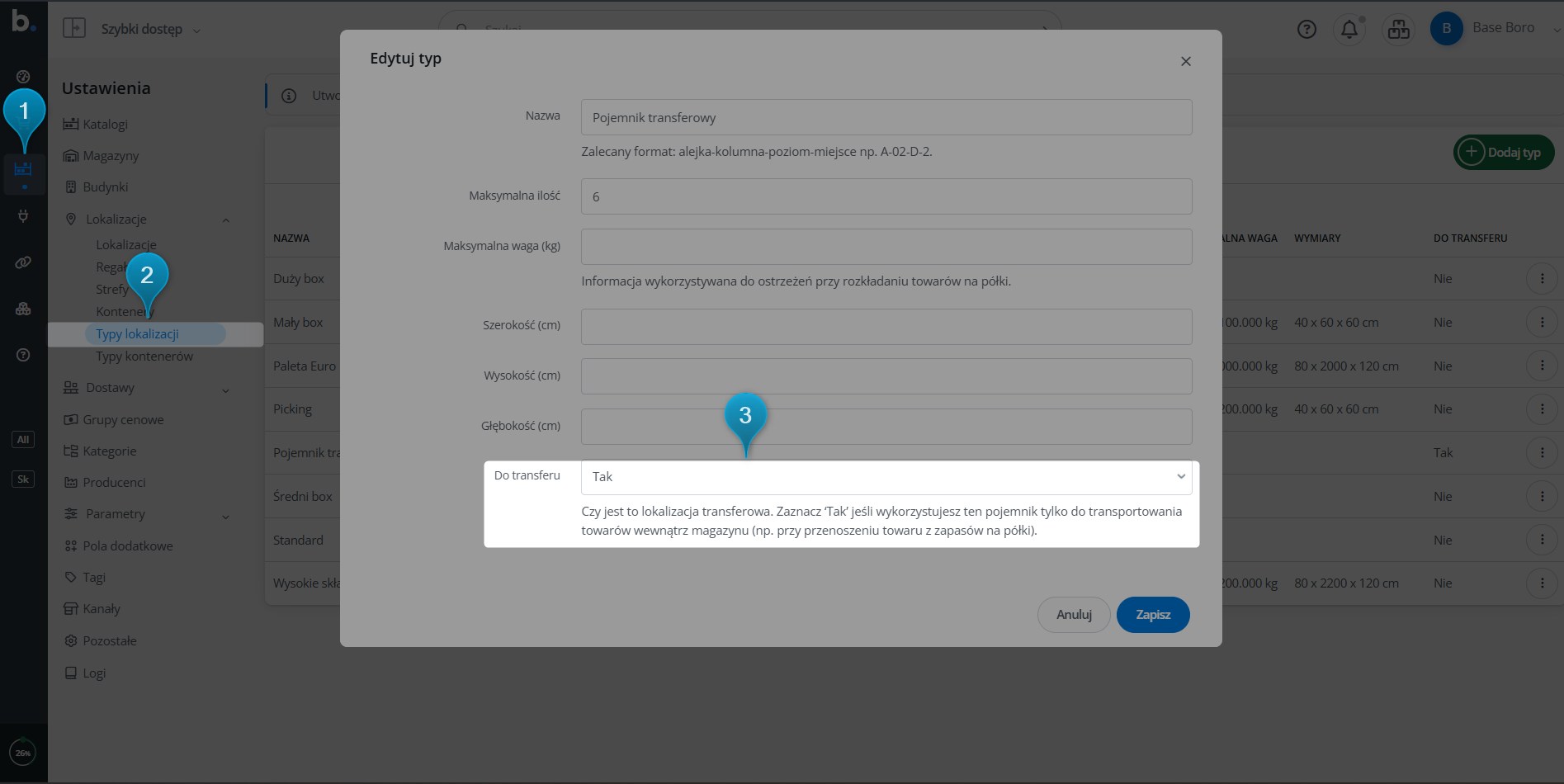Close the Edytuj typ dialog
This screenshot has width=1564, height=784.
1185,61
